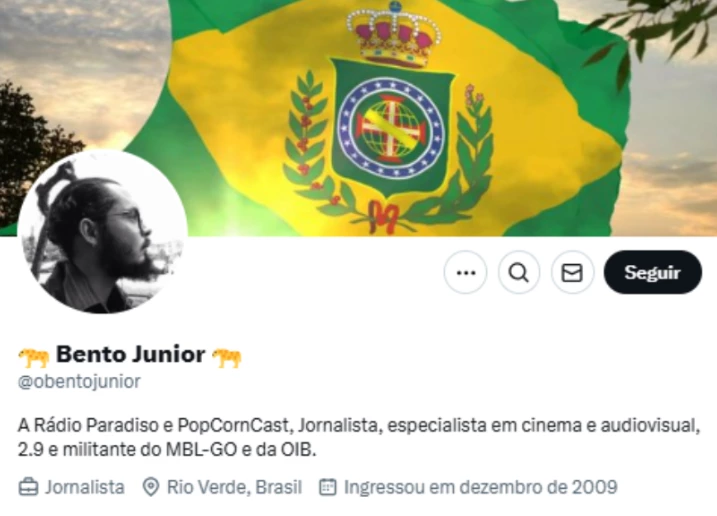
Task: Click the Rio Verde, Brasil location
Action: pos(235,487)
